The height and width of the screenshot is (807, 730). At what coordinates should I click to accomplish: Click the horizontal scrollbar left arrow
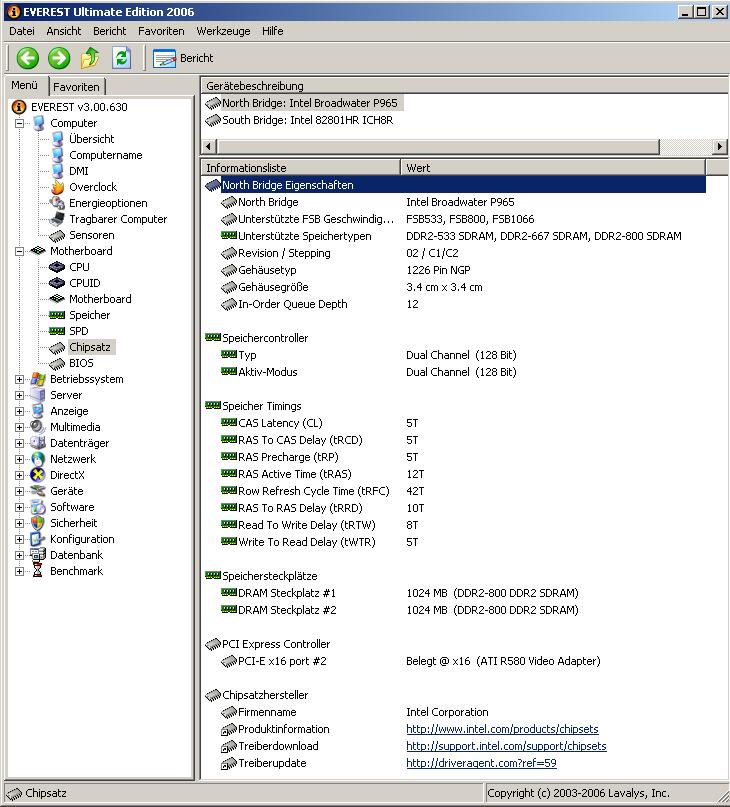(208, 146)
